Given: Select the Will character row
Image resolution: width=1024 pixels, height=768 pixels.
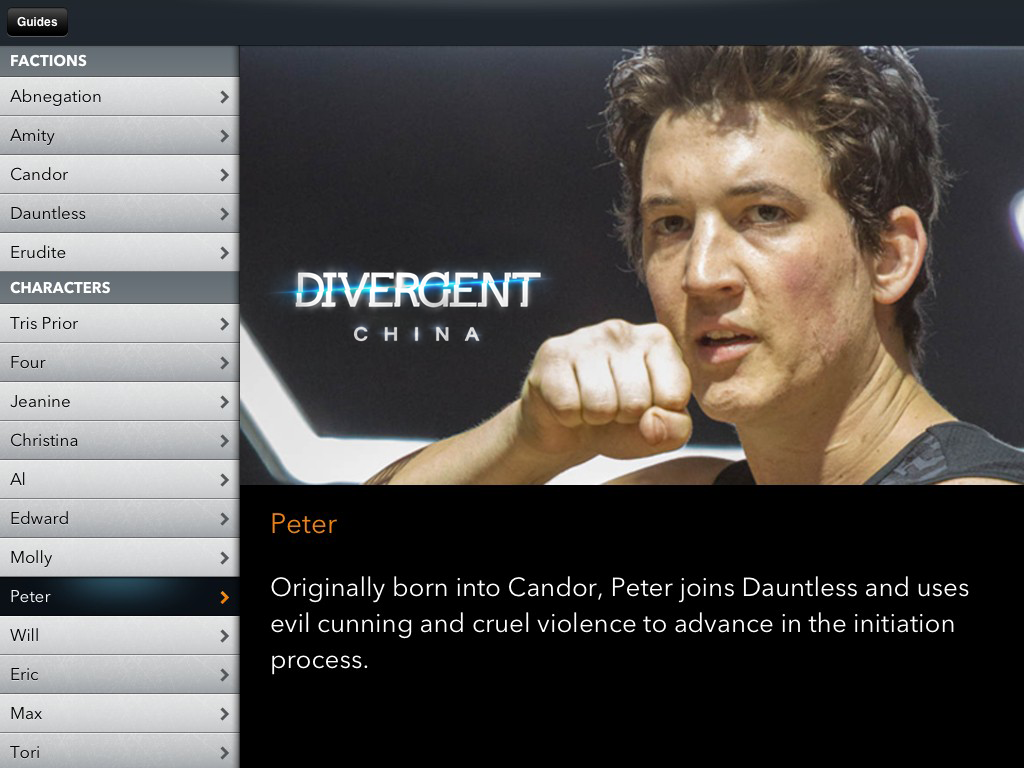Looking at the screenshot, I should pyautogui.click(x=120, y=635).
